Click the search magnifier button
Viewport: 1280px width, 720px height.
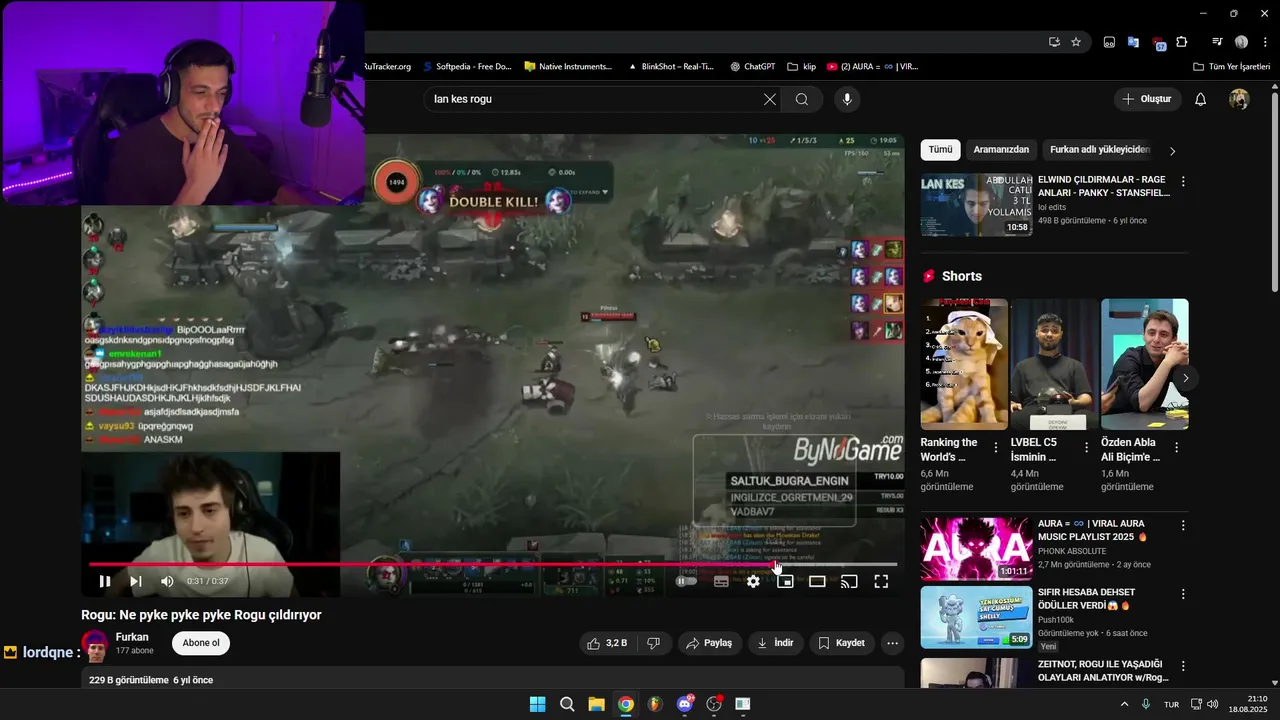click(x=802, y=99)
